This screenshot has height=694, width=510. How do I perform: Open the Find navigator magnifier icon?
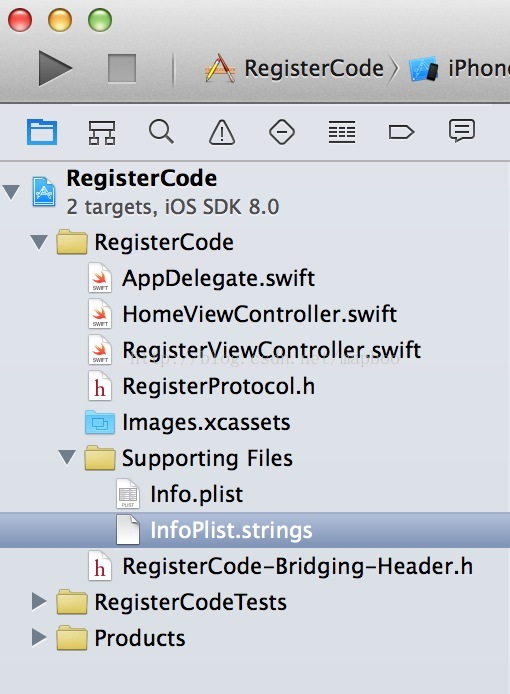[161, 132]
